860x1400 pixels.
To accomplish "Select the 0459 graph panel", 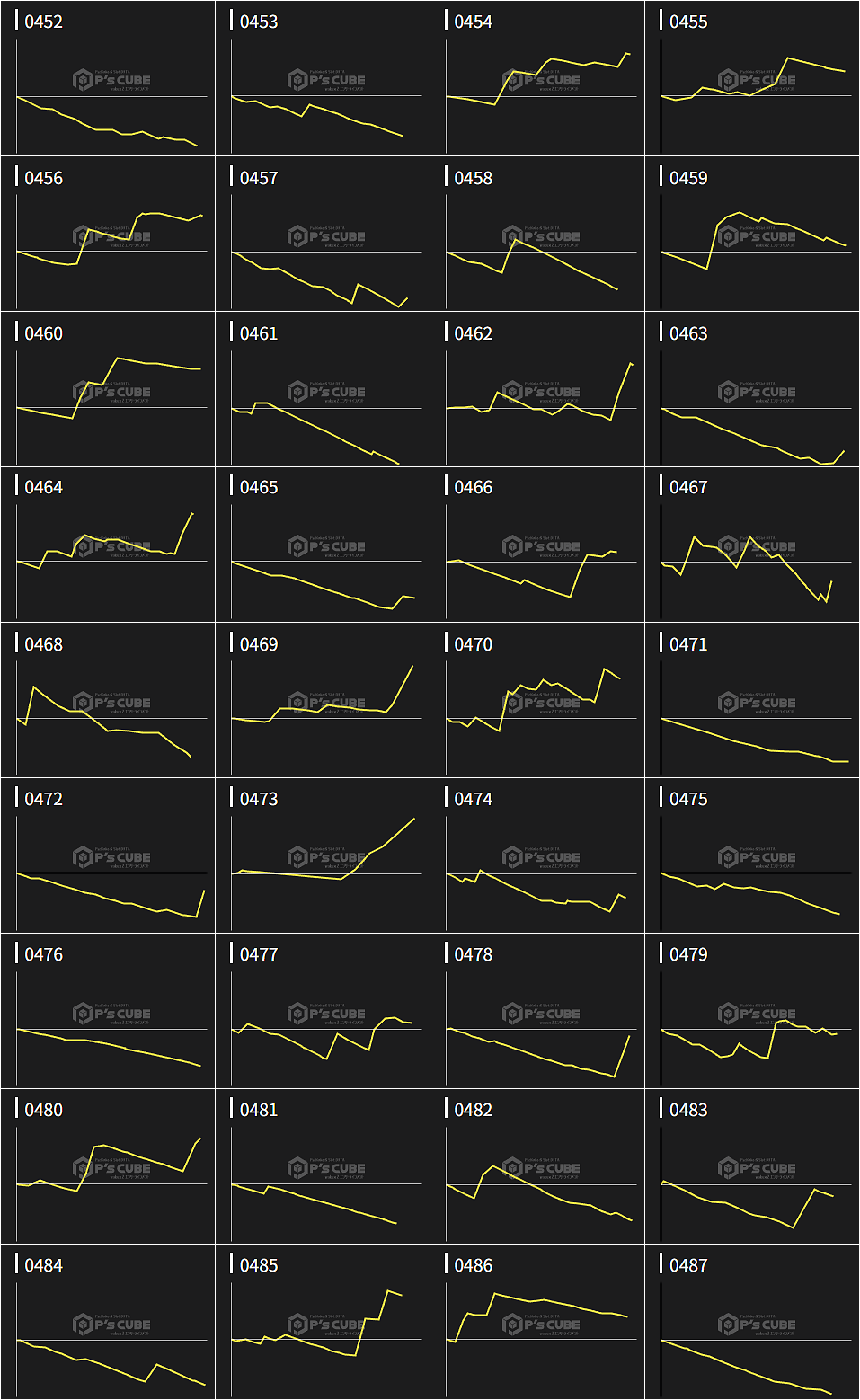I will pos(752,235).
